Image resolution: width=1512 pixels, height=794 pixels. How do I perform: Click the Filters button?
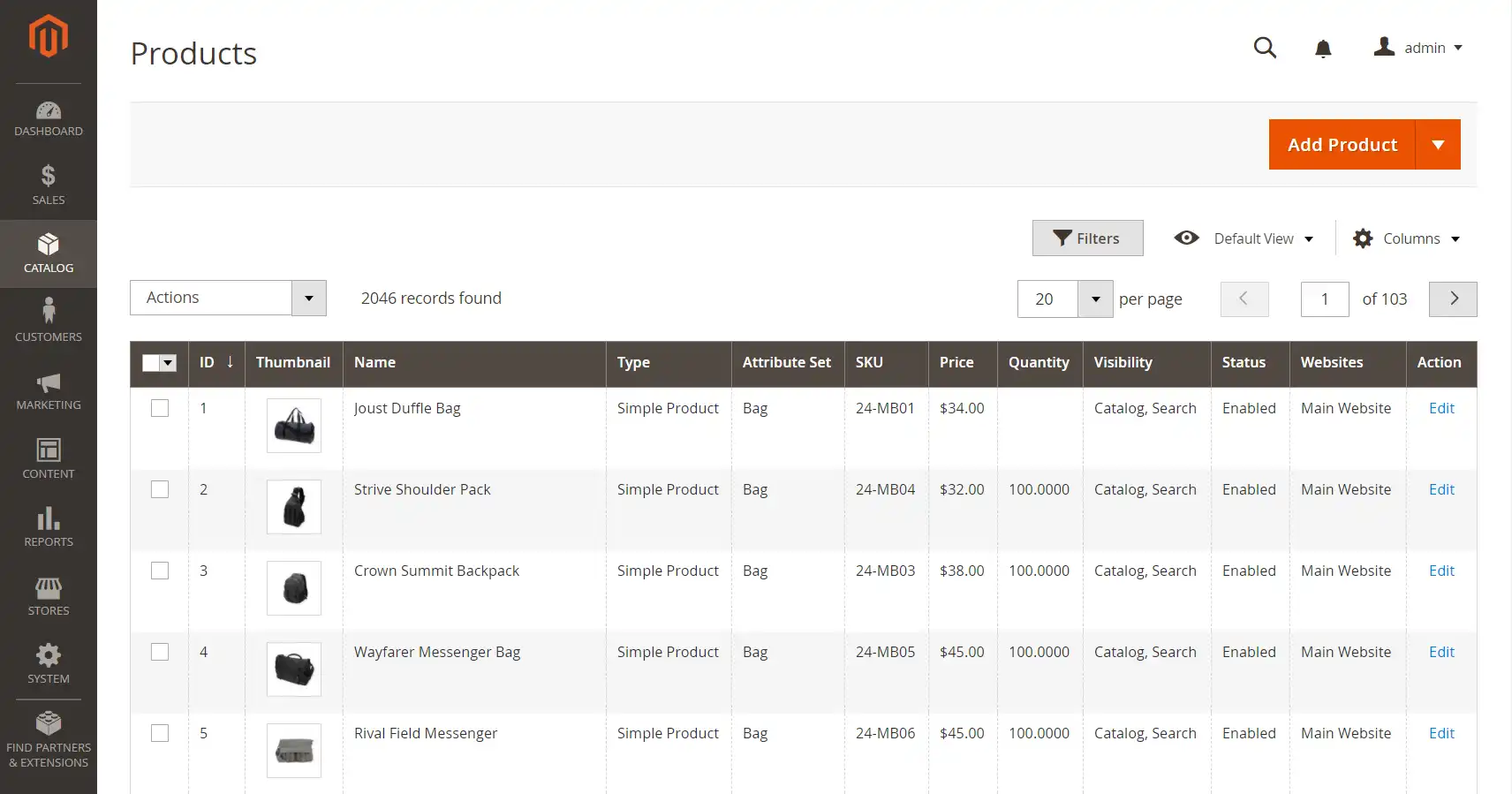coord(1087,238)
